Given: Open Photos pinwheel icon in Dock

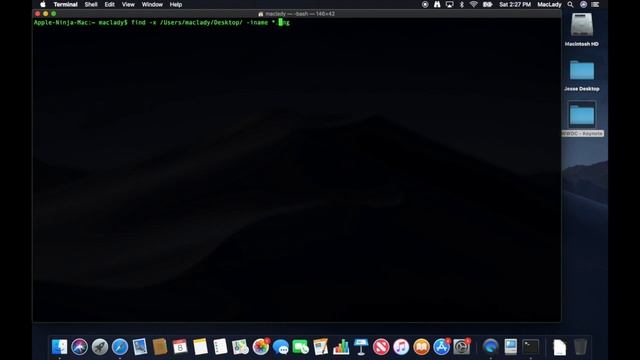Looking at the screenshot, I should tap(261, 347).
